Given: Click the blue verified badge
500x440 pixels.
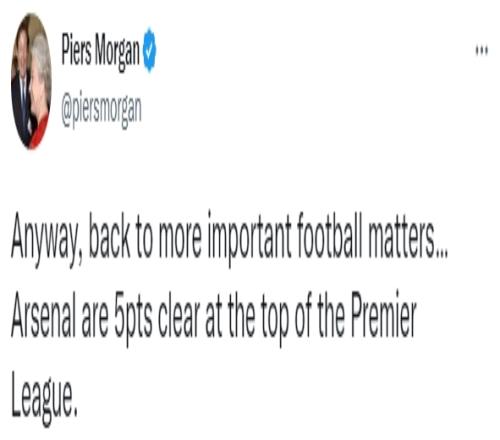Looking at the screenshot, I should click(x=149, y=50).
